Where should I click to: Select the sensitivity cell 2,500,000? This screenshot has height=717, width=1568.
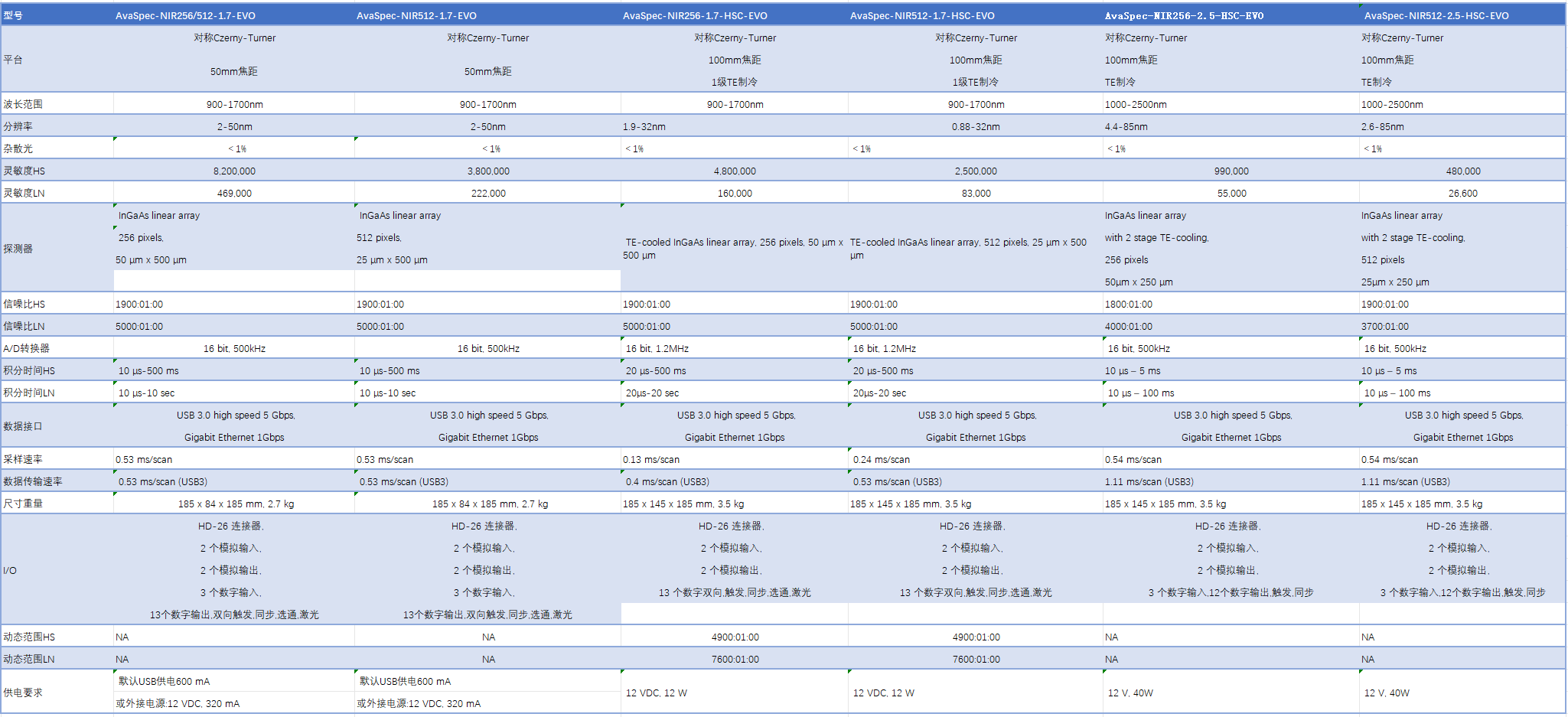click(976, 171)
